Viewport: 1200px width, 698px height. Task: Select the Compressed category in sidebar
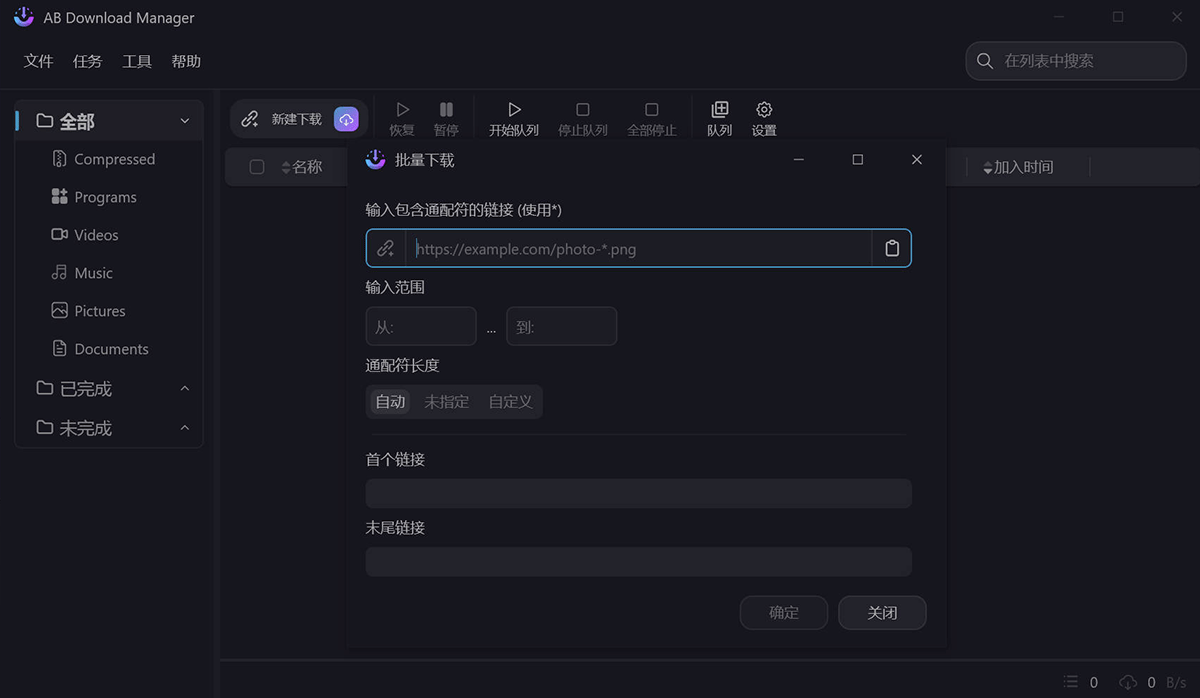pyautogui.click(x=114, y=159)
